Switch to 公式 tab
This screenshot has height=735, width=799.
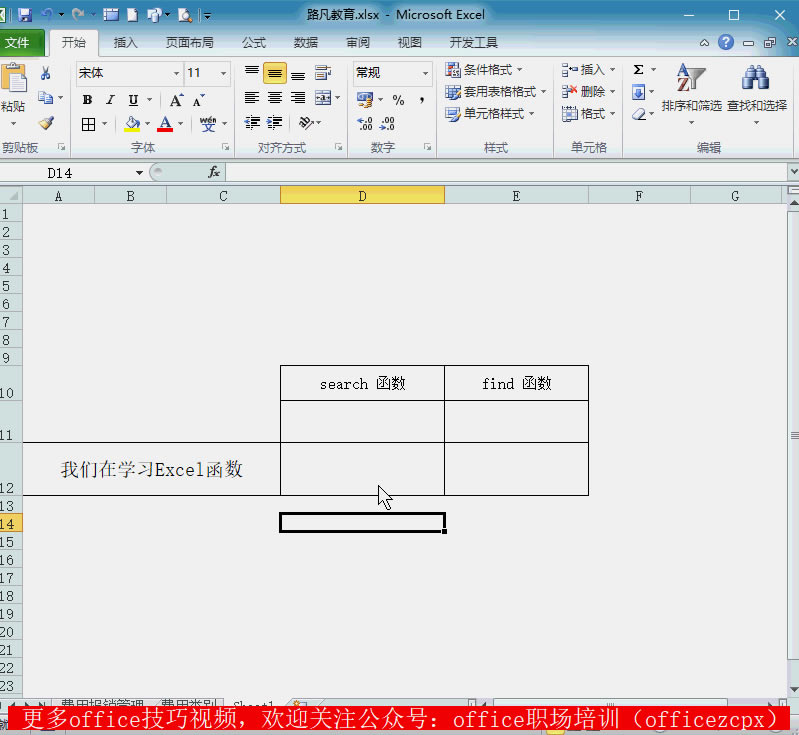pyautogui.click(x=254, y=43)
